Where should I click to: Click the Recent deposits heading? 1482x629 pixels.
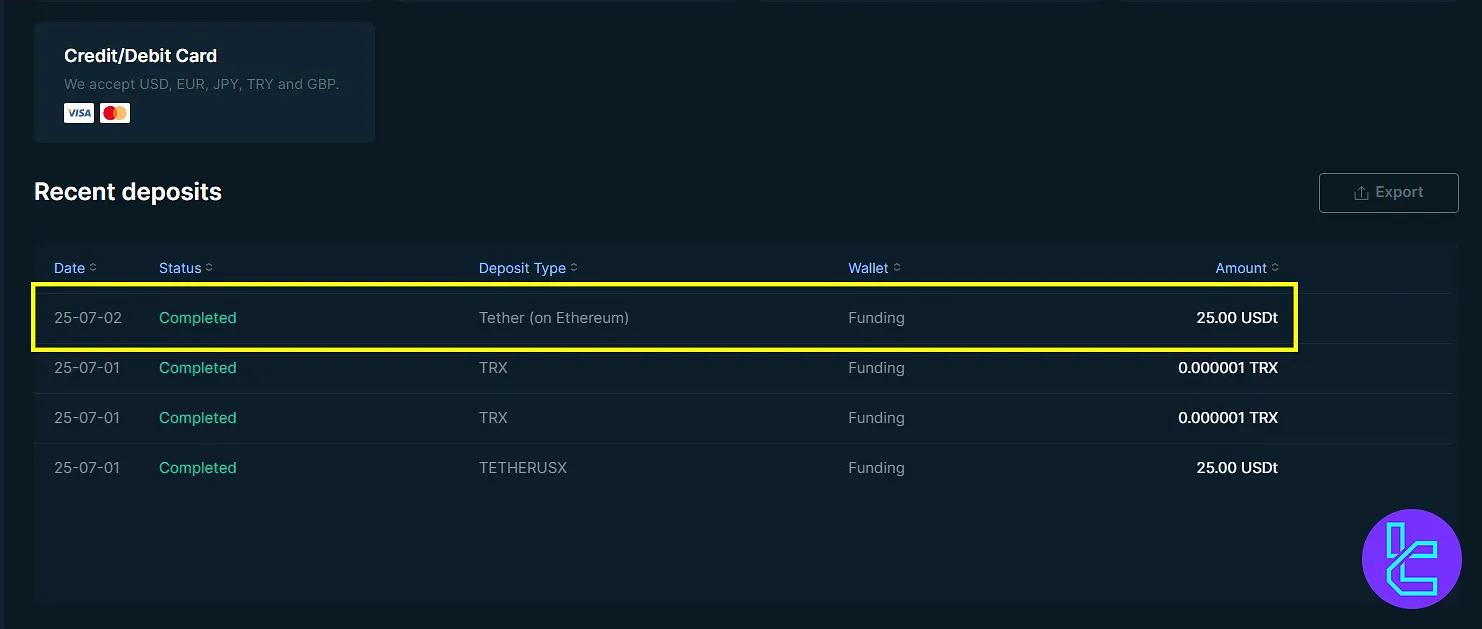tap(128, 192)
